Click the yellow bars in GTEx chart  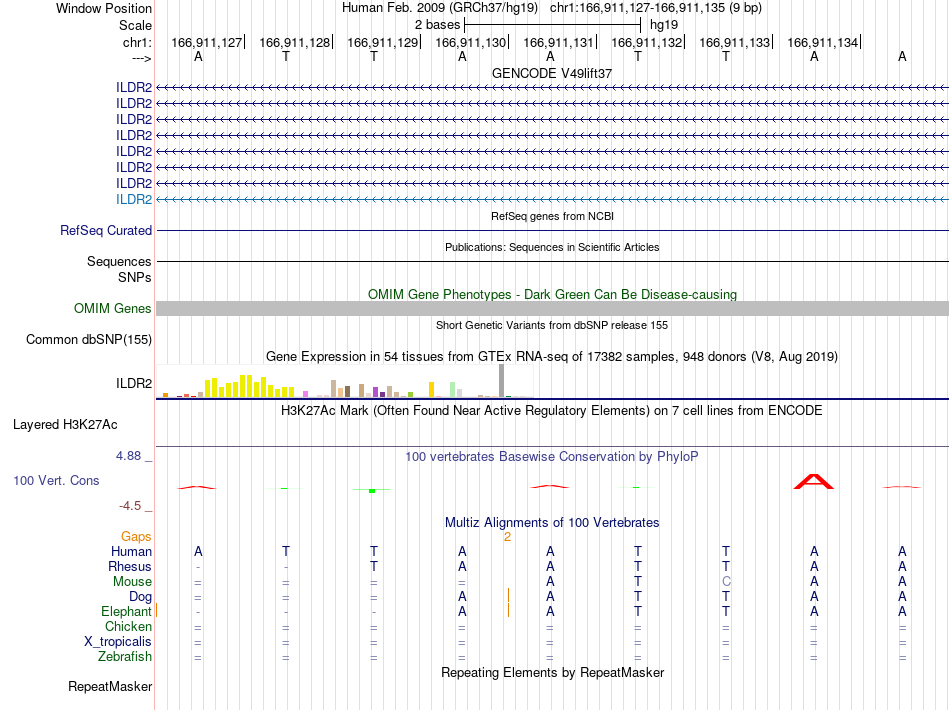point(248,386)
